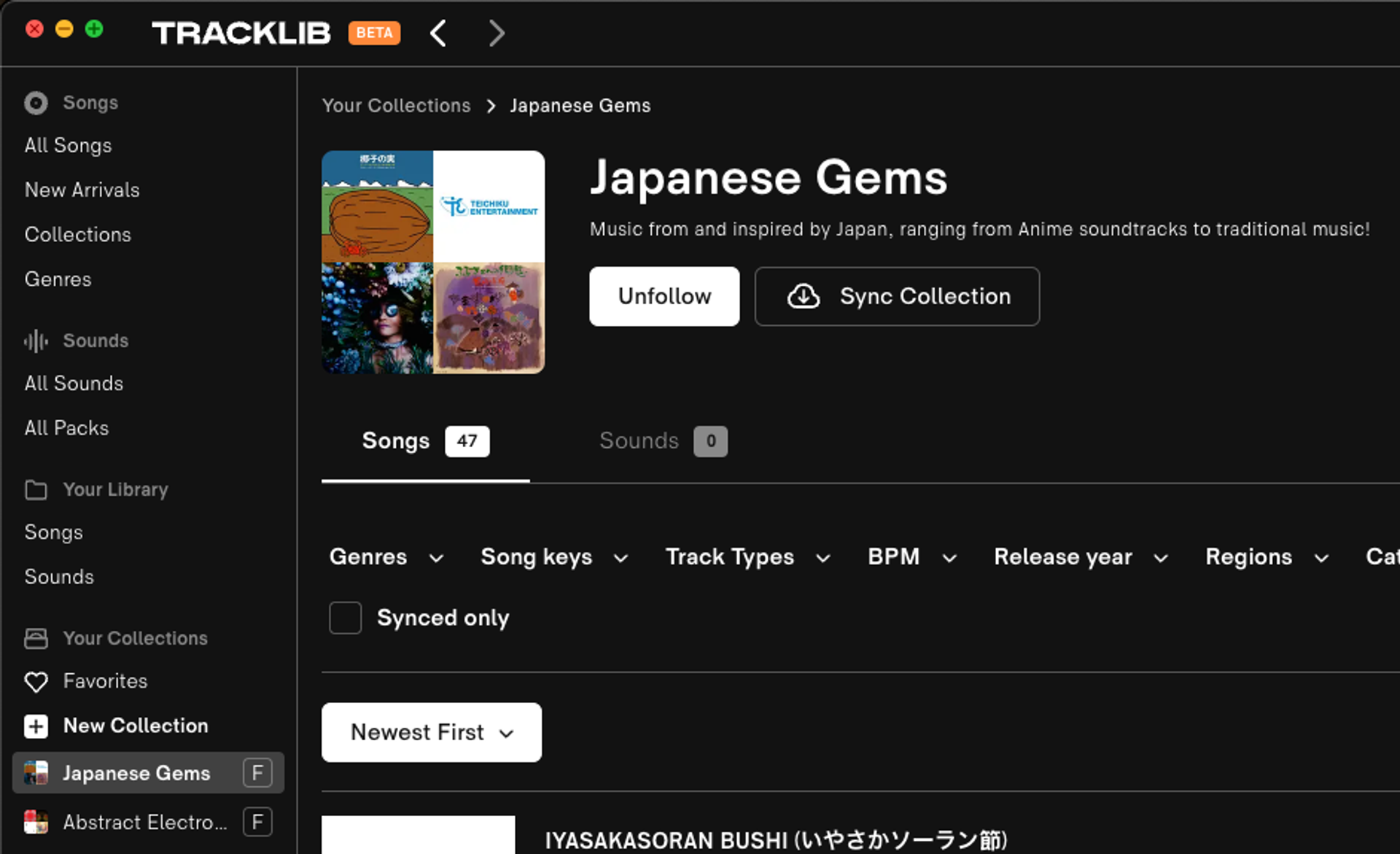
Task: Open Your Collections via the breadcrumb link
Action: click(396, 106)
